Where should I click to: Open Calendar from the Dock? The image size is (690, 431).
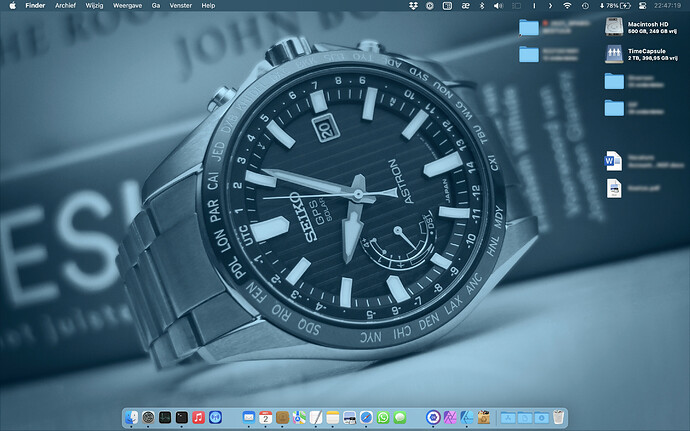265,417
